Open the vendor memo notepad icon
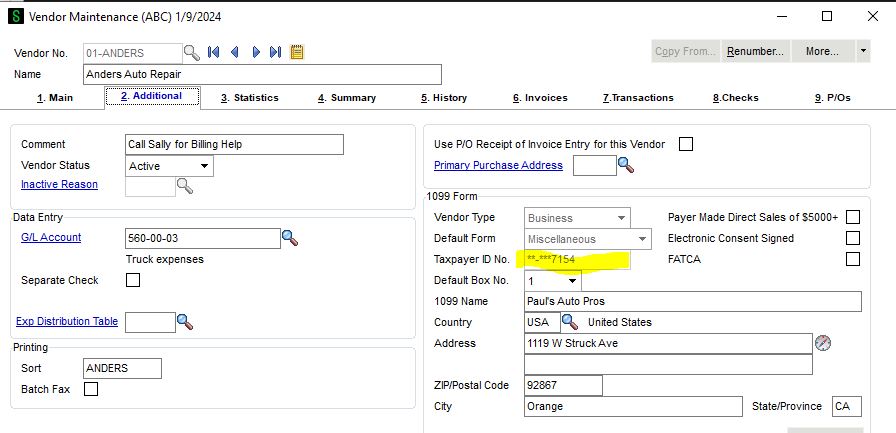The image size is (896, 433). tap(297, 52)
